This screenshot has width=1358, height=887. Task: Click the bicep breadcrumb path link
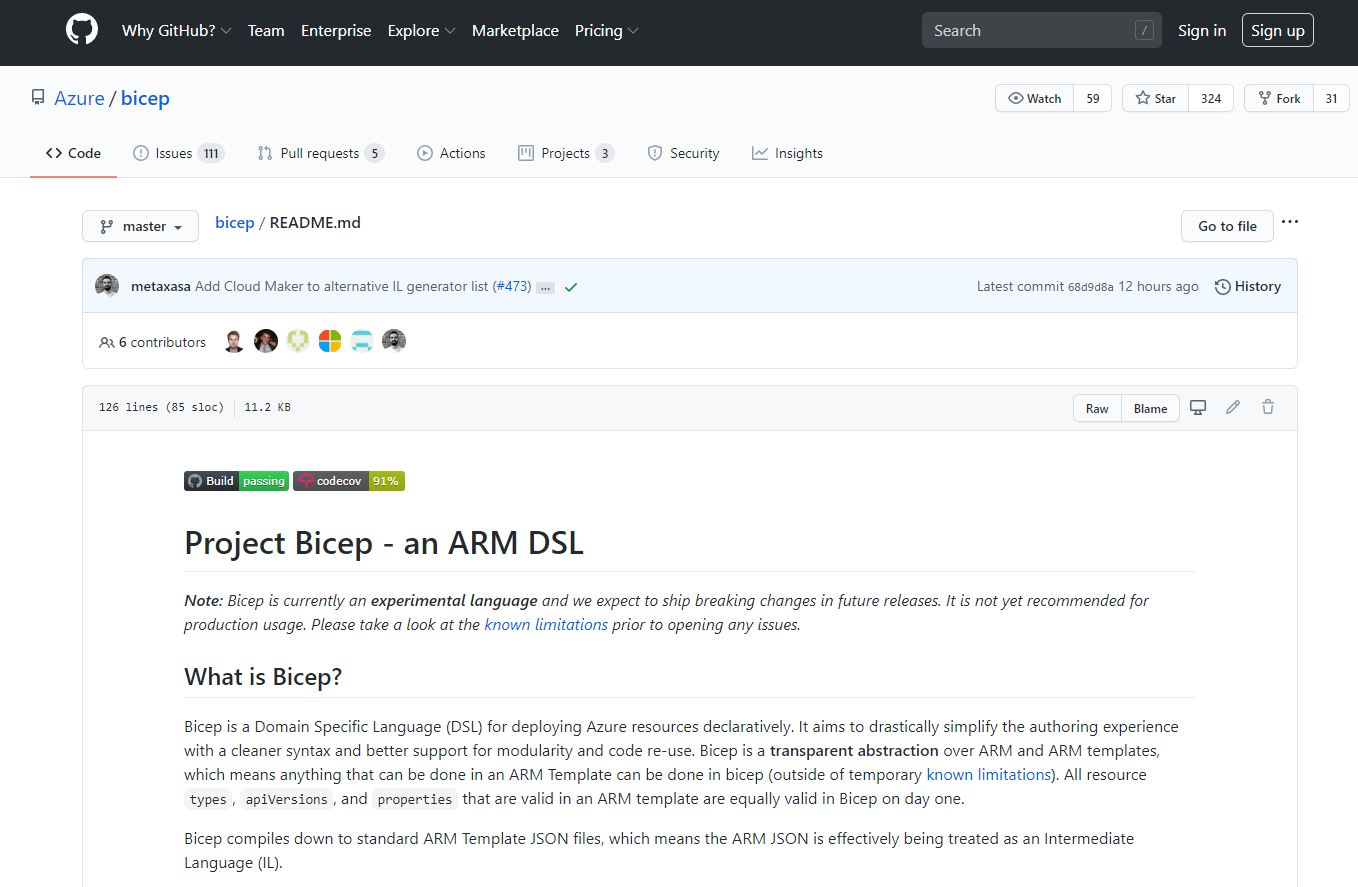(x=235, y=223)
